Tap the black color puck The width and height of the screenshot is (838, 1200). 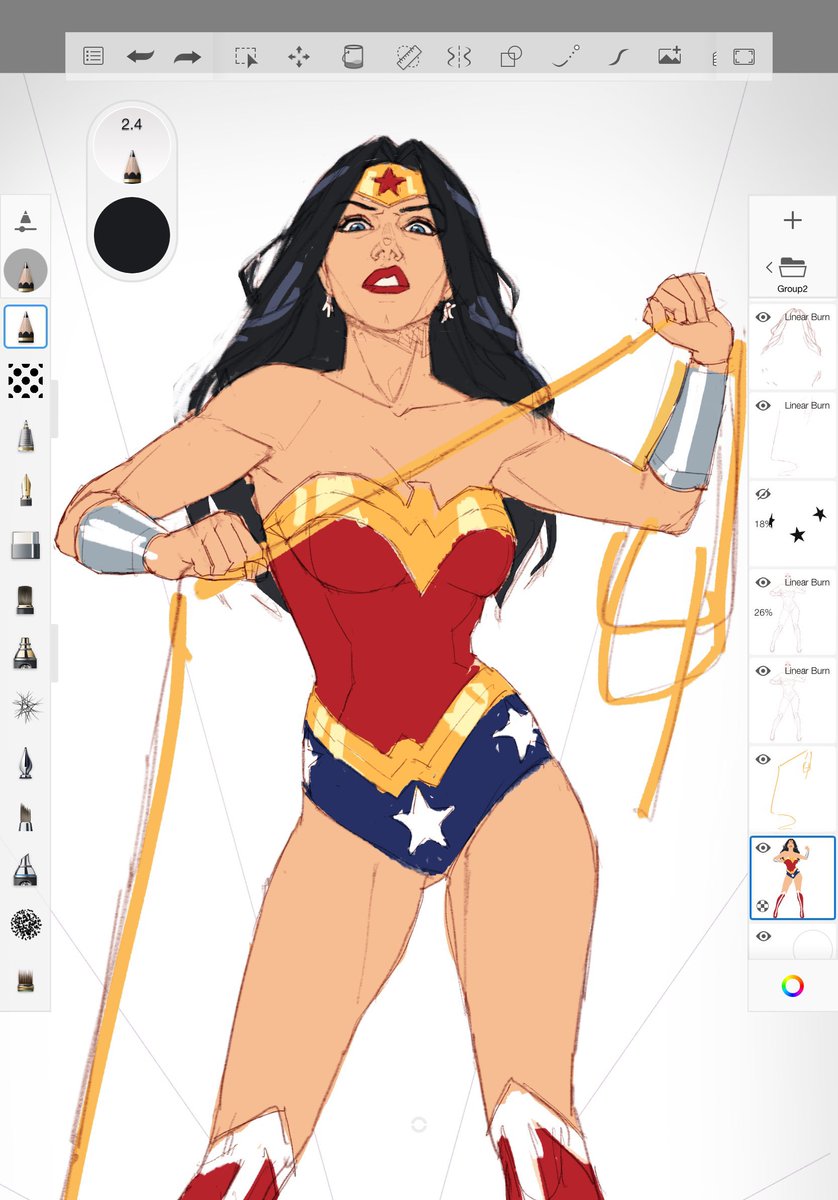(132, 235)
